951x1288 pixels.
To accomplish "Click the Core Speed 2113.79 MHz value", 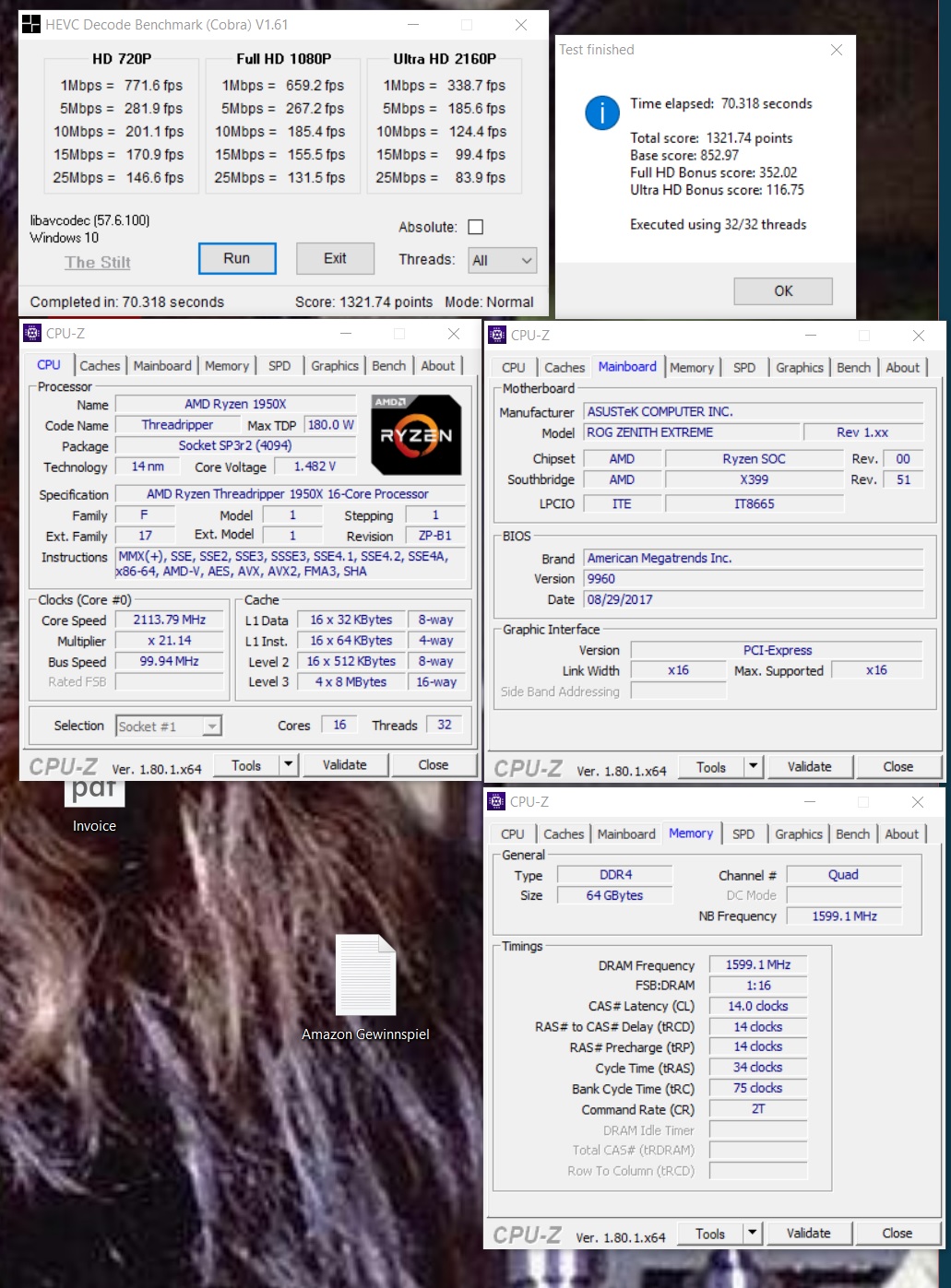I will tap(170, 620).
